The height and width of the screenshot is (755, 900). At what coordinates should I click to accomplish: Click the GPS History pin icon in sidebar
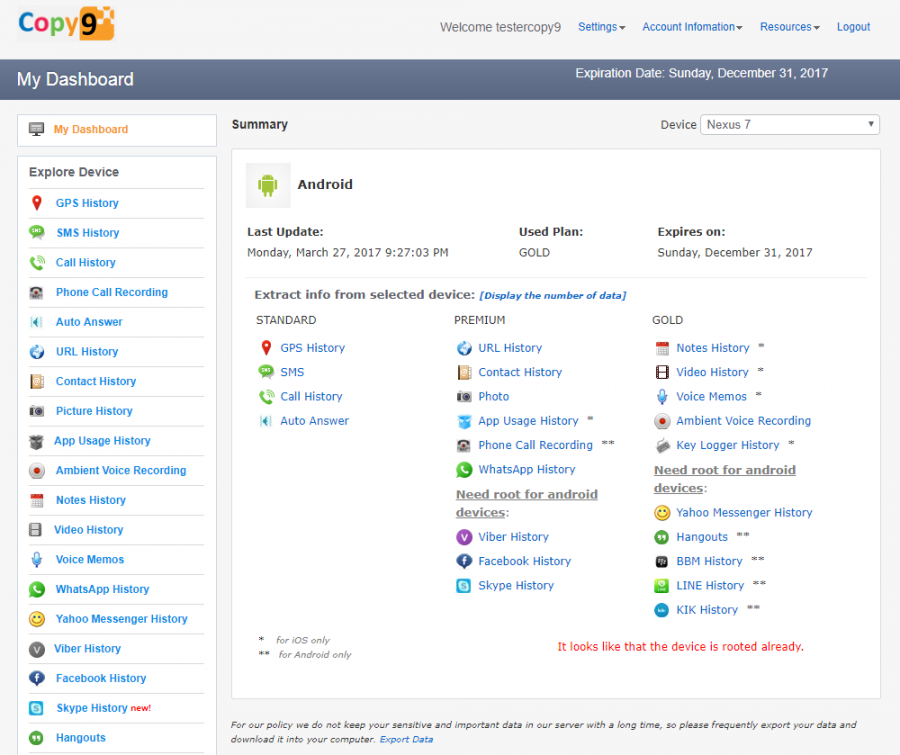[37, 203]
